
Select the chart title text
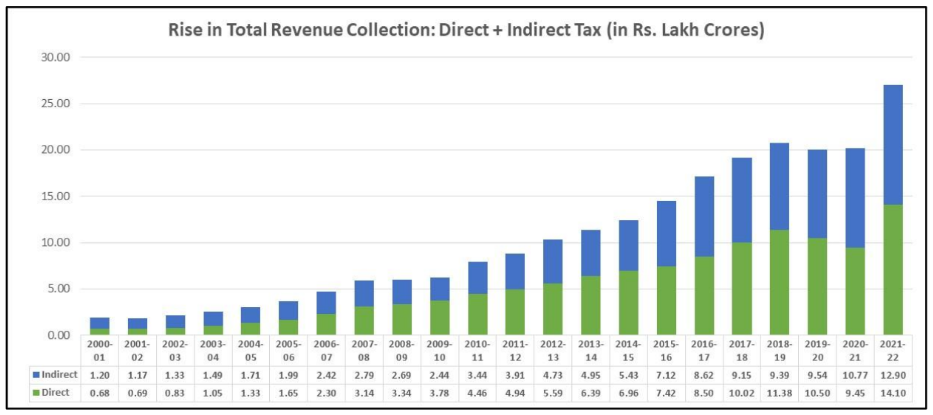pyautogui.click(x=465, y=30)
